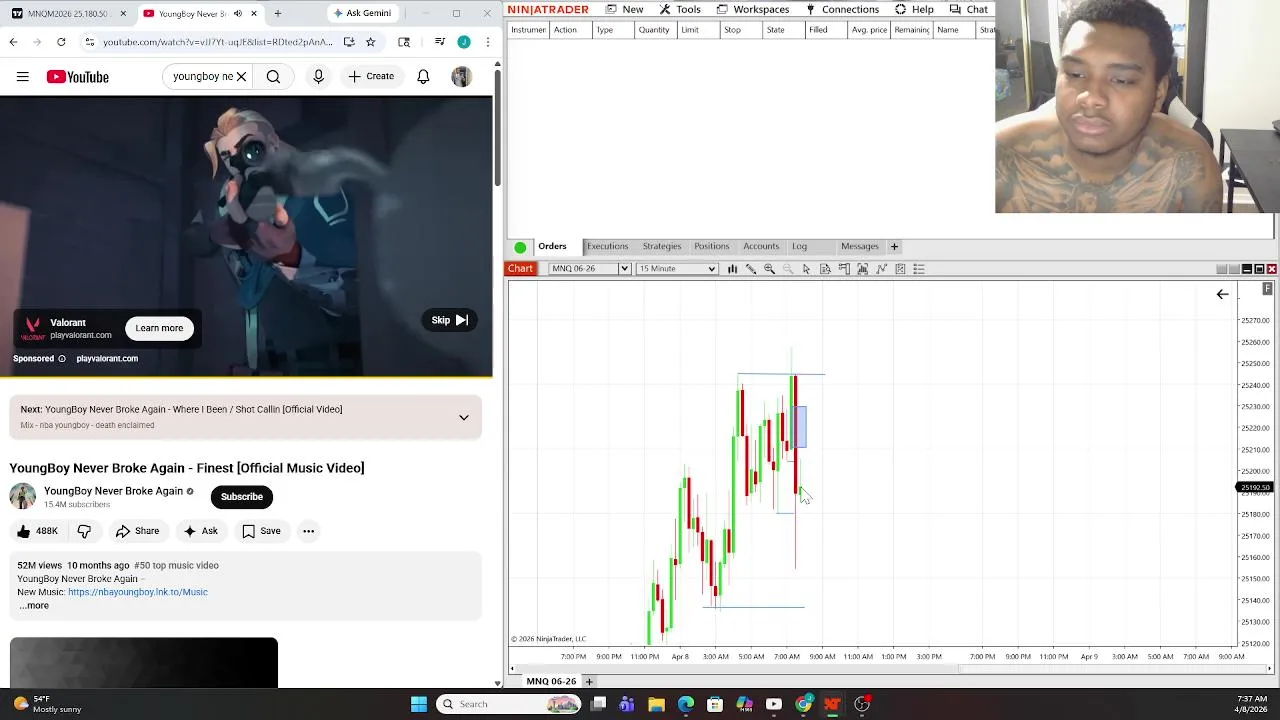Open the Connections menu
This screenshot has height=720, width=1280.
842,9
